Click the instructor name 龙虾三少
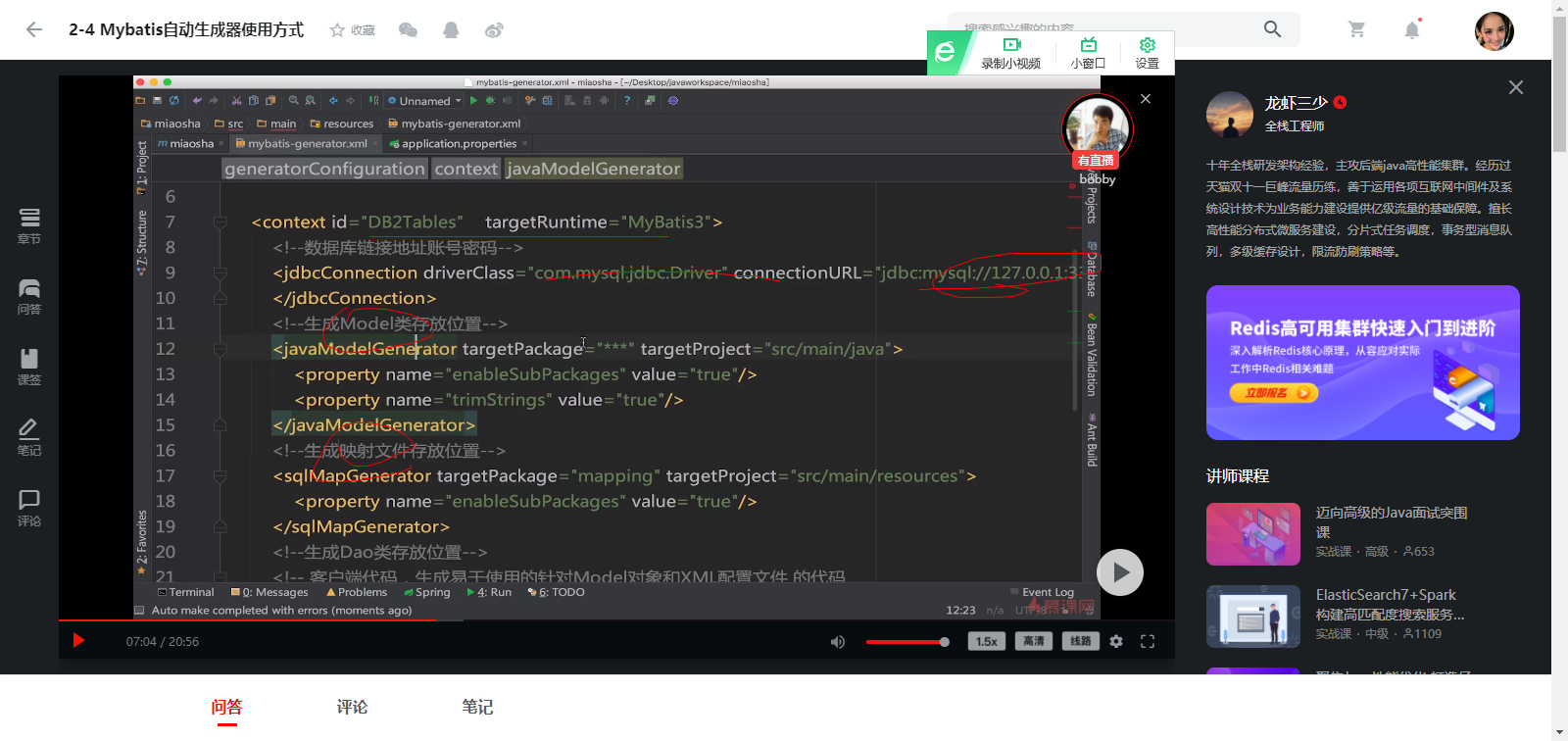Screen dimensions: 1568x741 coord(1296,103)
